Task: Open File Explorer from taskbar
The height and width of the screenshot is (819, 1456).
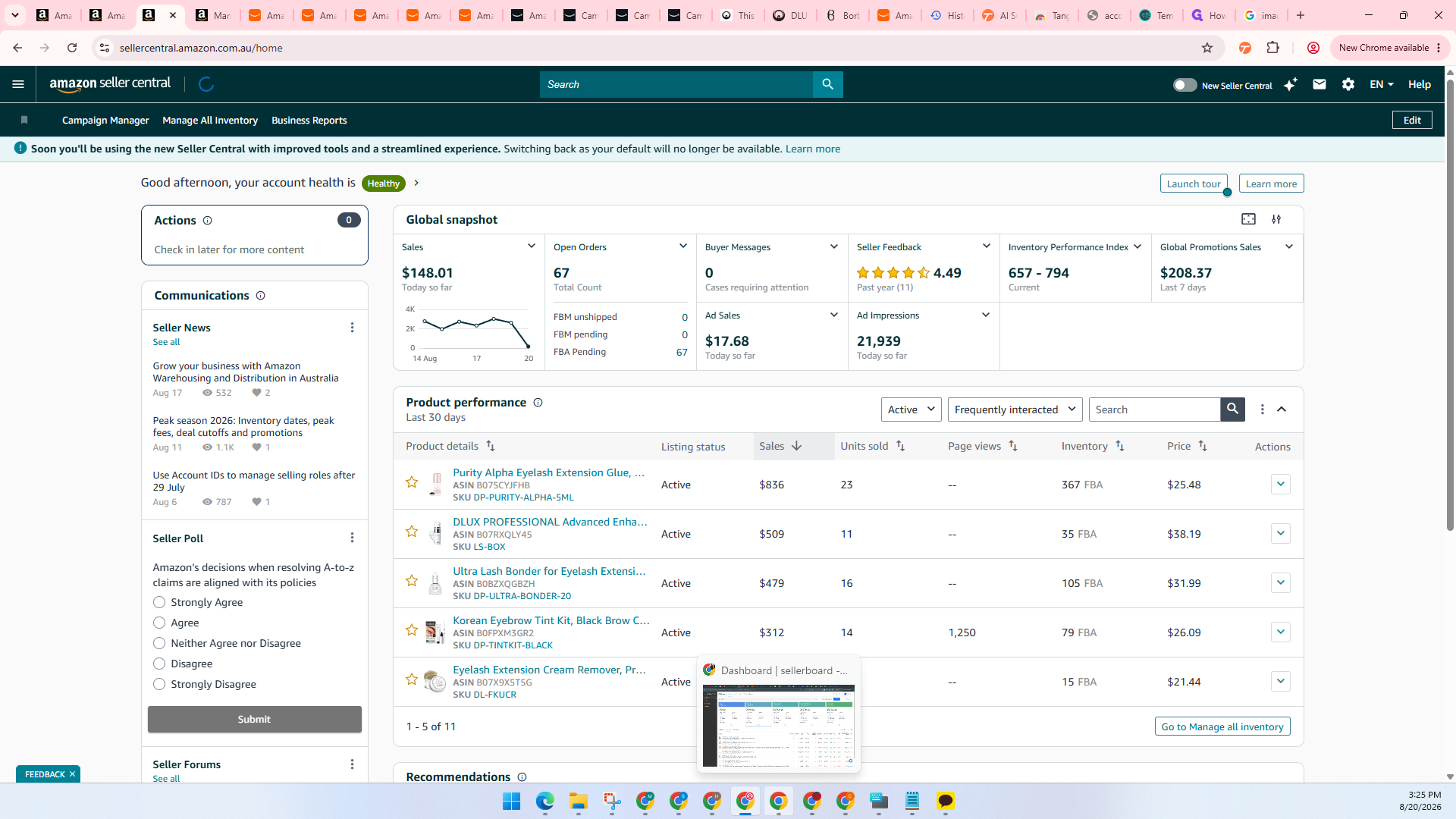Action: [579, 801]
